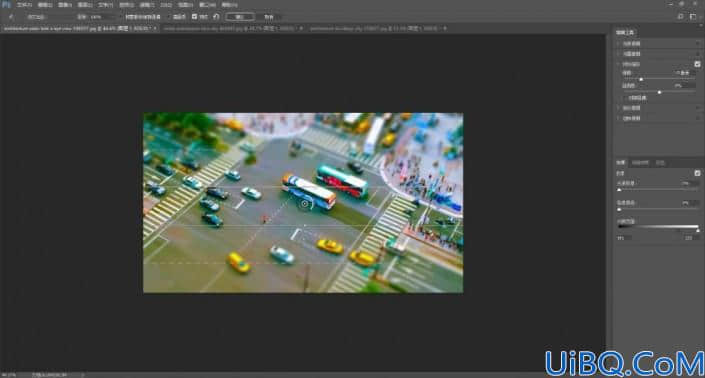Expand the Field Blur section
705x378 pixels.
click(x=618, y=44)
